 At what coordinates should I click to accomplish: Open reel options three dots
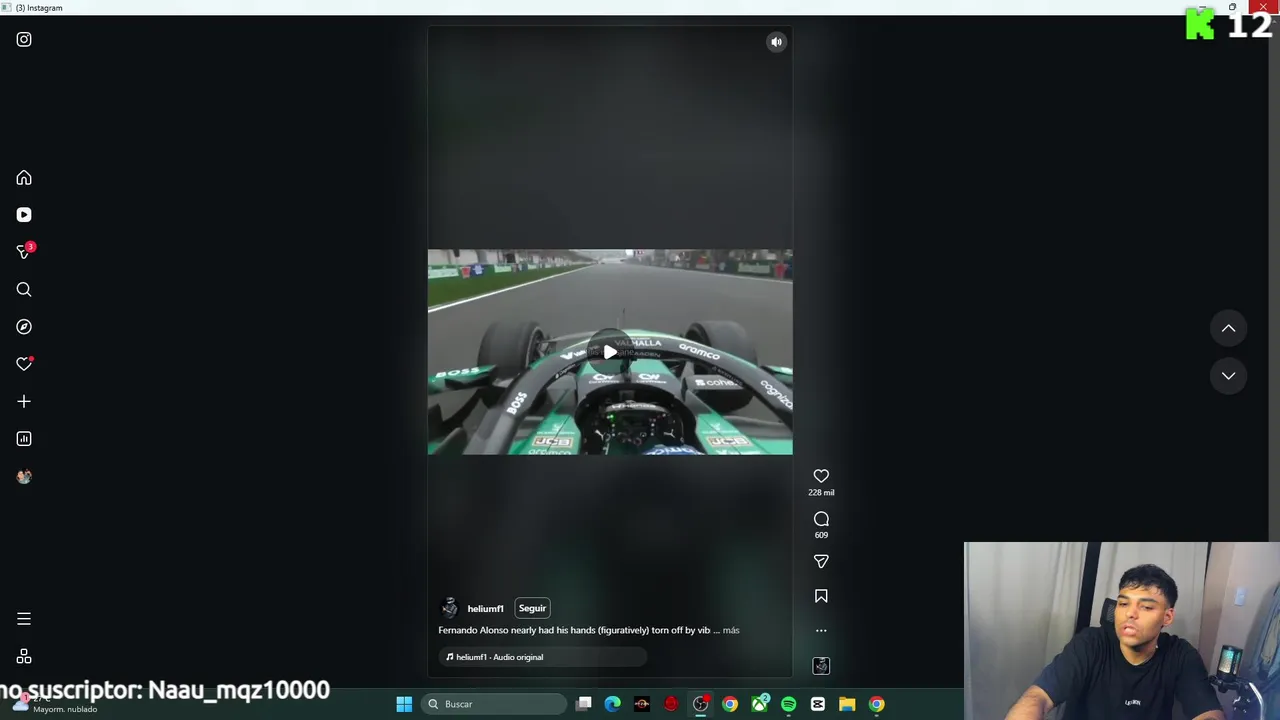click(x=821, y=631)
